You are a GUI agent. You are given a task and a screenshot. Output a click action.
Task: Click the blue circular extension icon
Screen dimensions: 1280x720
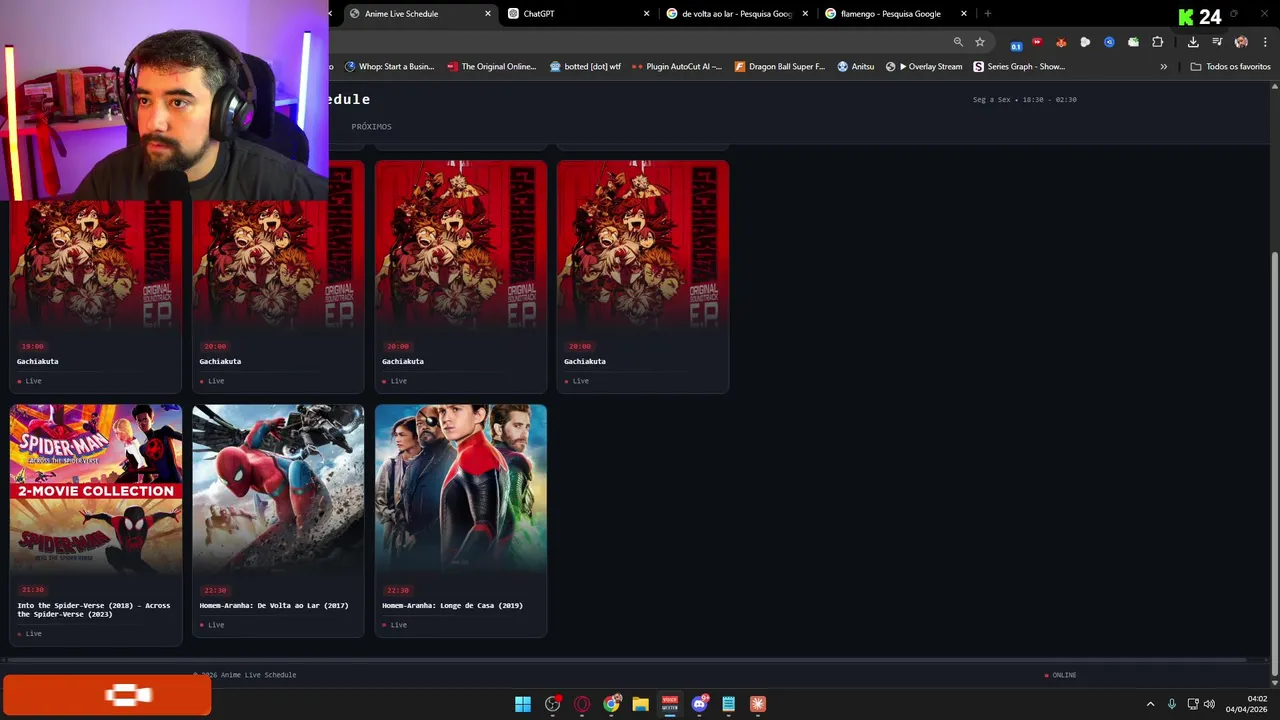click(x=1109, y=42)
